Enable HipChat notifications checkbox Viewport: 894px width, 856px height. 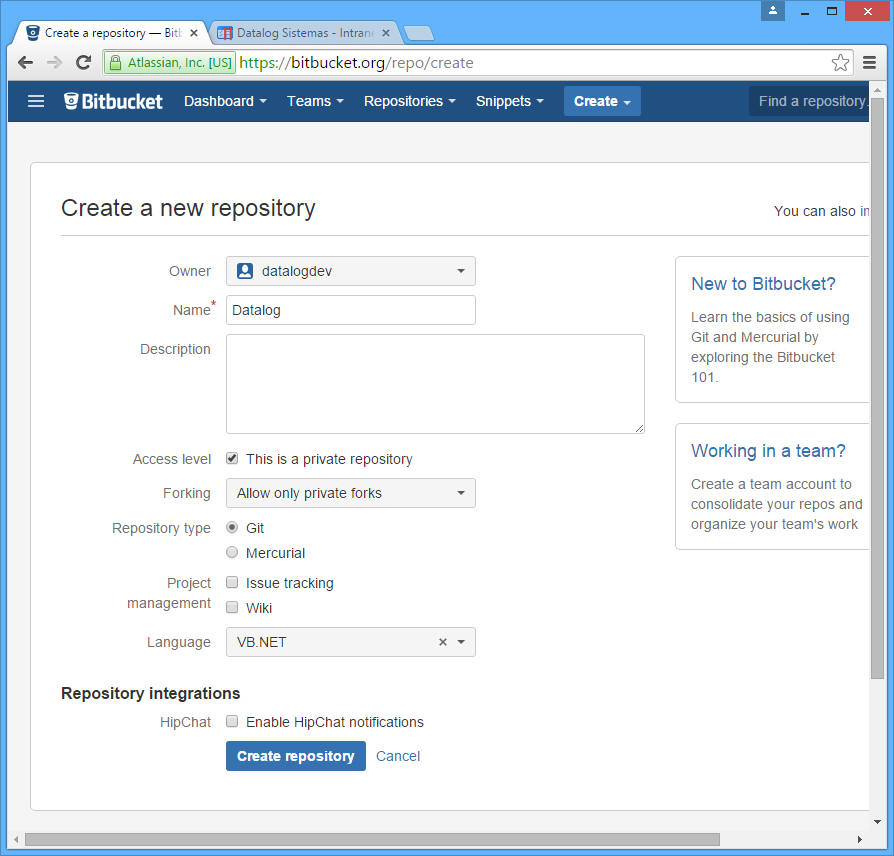[x=232, y=721]
